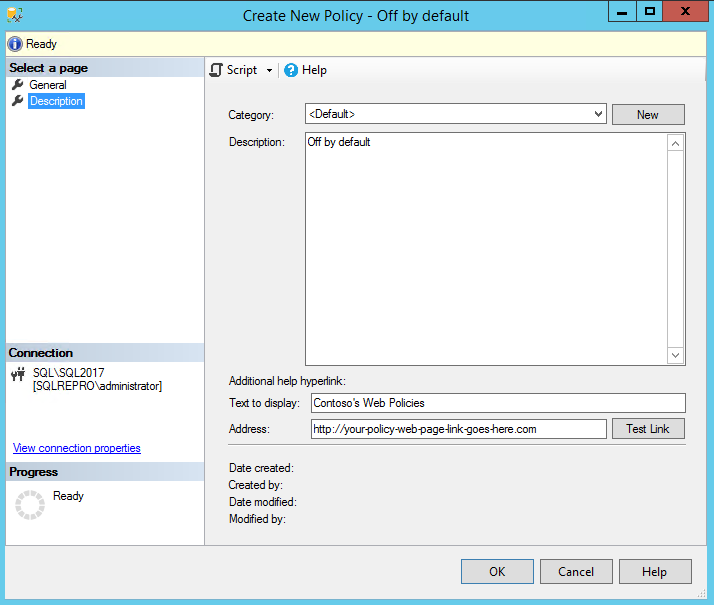Click the OK button
714x605 pixels.
tap(497, 571)
